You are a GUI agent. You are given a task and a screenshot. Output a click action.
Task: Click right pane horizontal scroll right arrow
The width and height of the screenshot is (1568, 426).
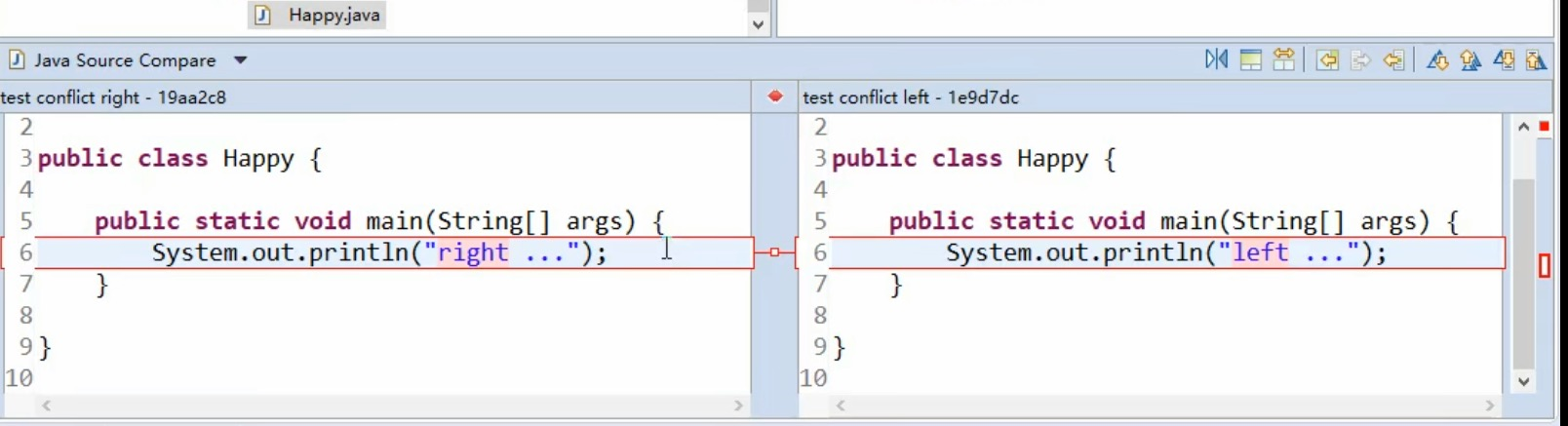[x=1489, y=405]
